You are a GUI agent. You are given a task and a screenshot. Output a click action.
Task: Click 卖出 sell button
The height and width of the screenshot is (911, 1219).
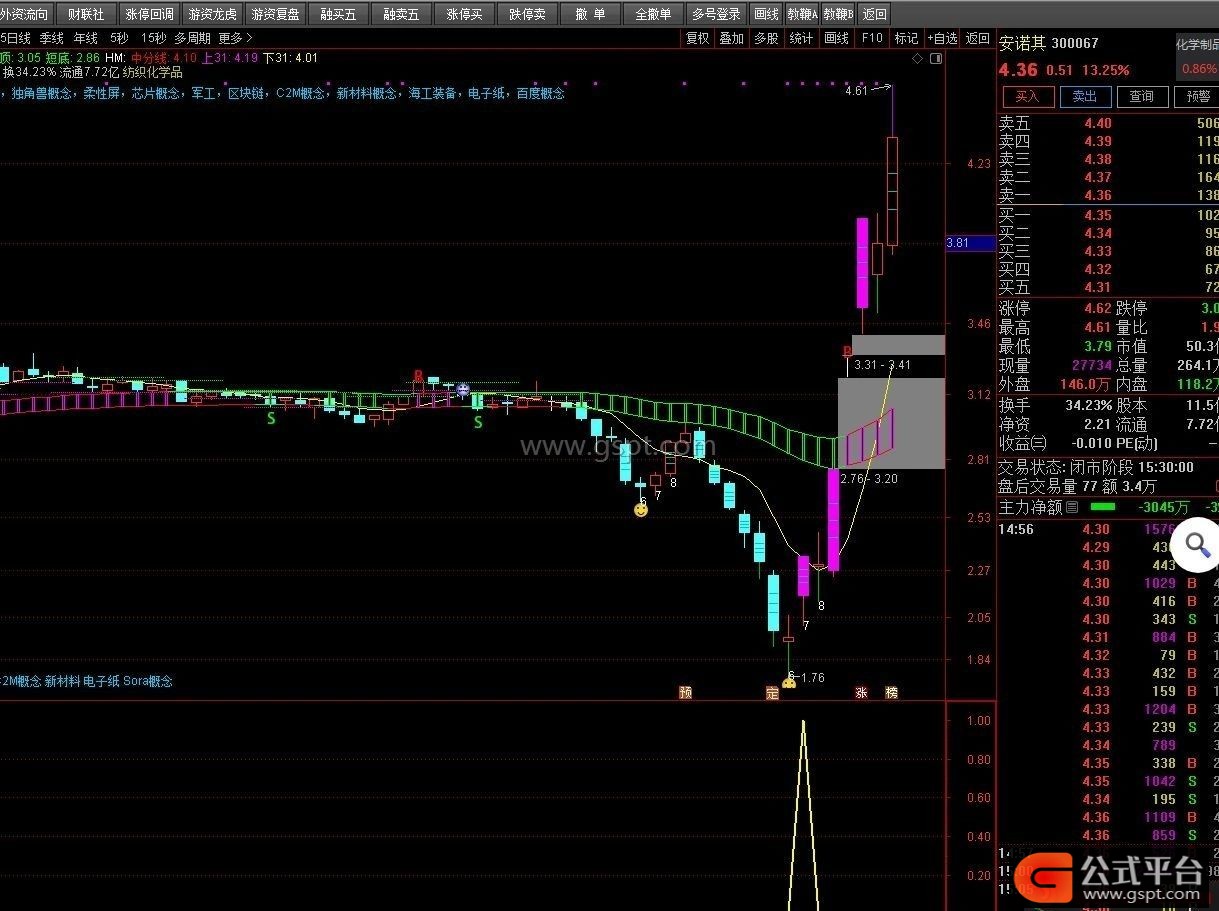1085,96
